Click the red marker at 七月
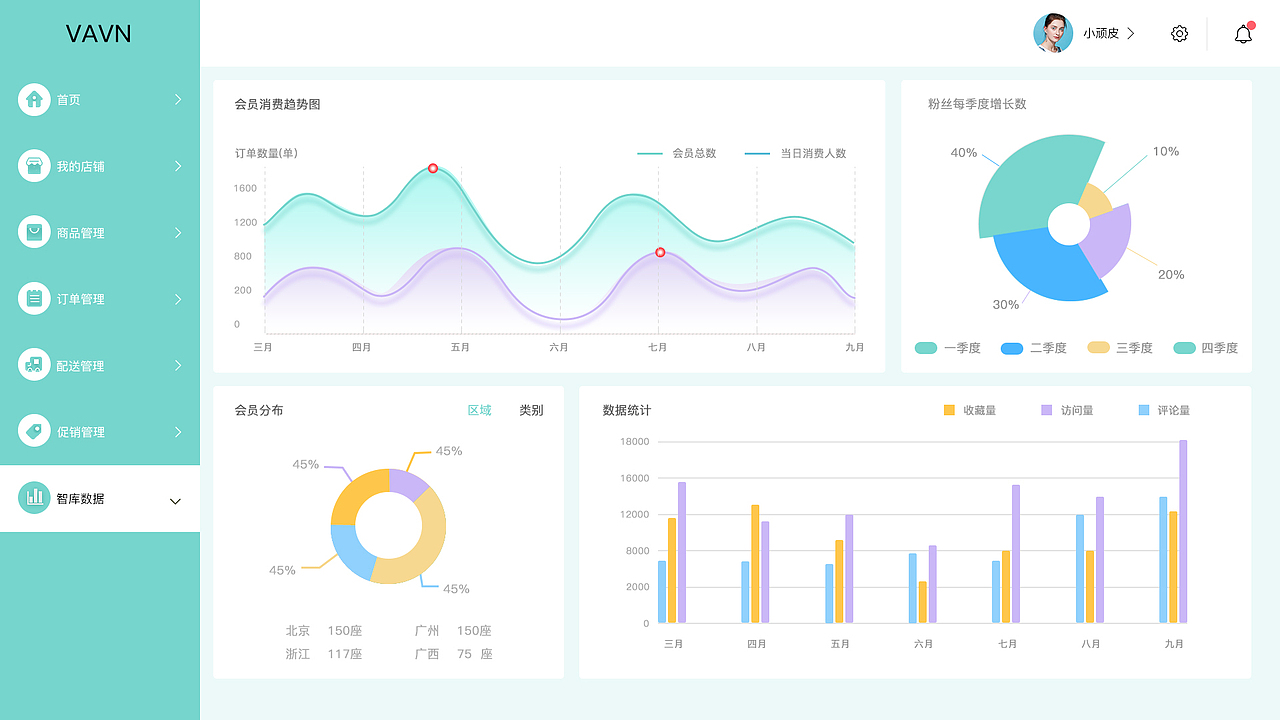The width and height of the screenshot is (1280, 720). pos(660,252)
